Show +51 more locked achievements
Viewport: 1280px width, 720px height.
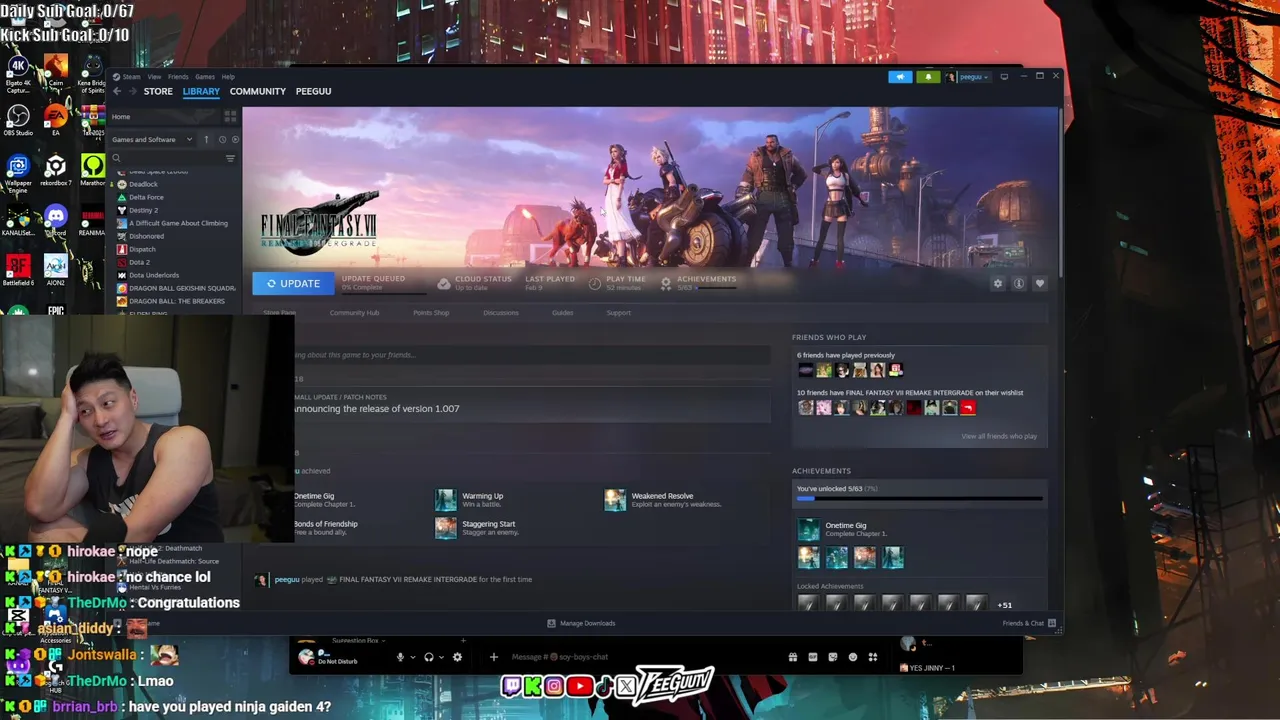pos(1004,605)
